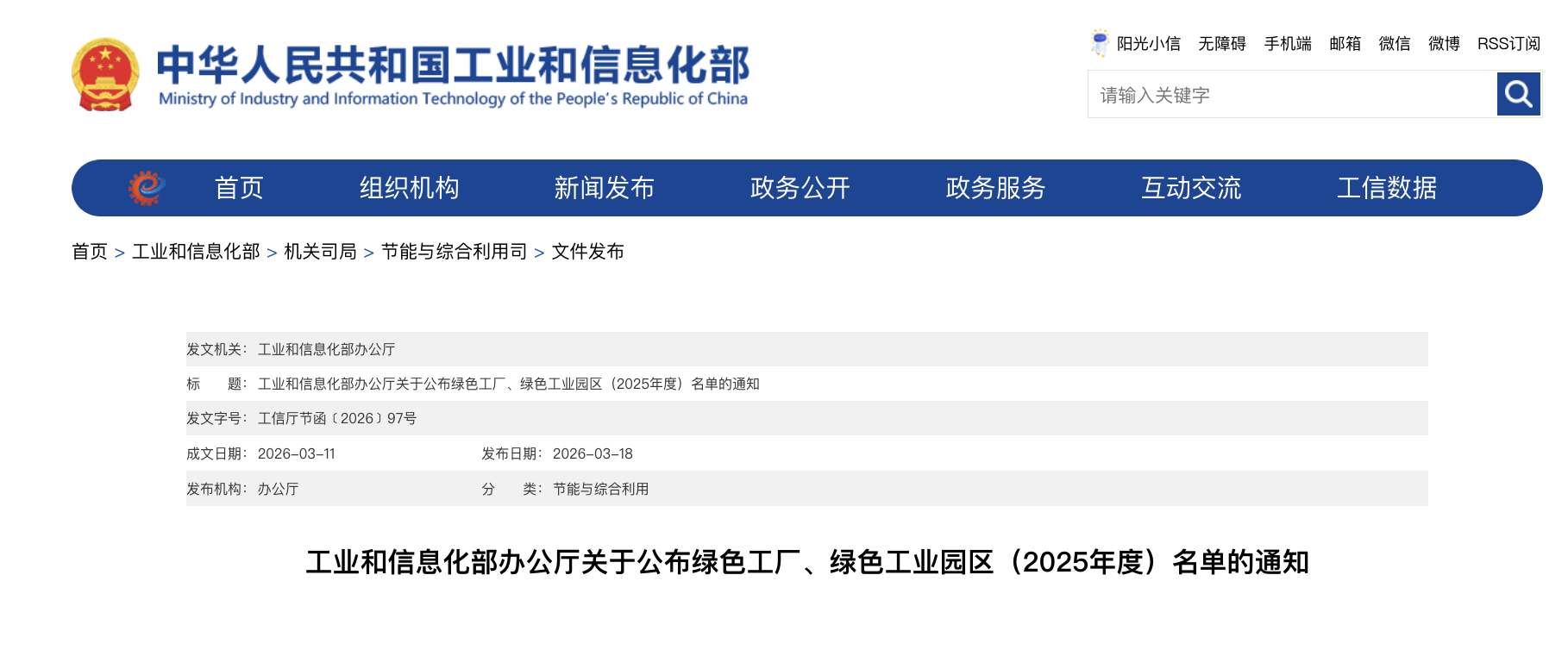Open the 首页 navigation menu item
The width and height of the screenshot is (1568, 650).
pos(239,188)
